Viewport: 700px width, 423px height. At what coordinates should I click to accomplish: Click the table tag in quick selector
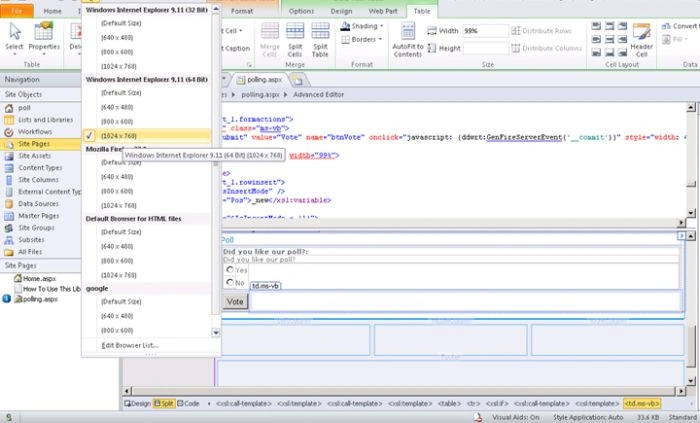449,403
